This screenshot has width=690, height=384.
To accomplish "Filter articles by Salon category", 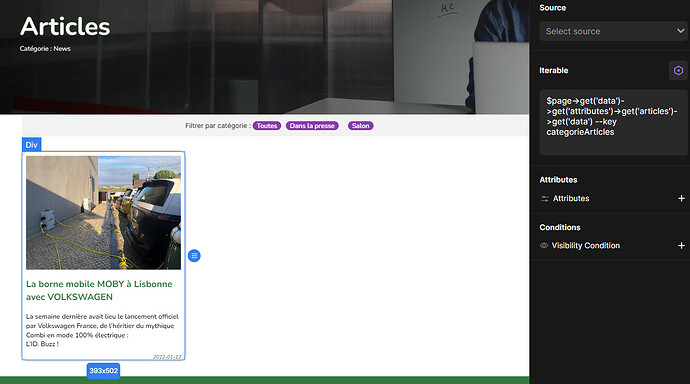I will pyautogui.click(x=360, y=126).
